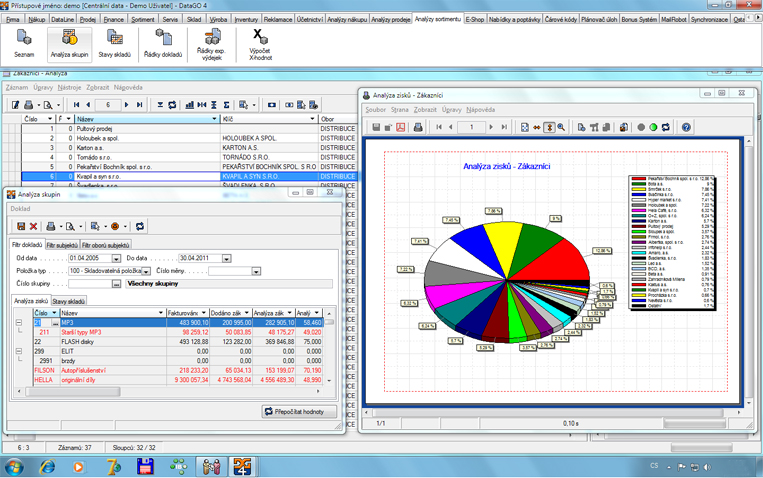Click the print icon in chart window toolbar

pyautogui.click(x=418, y=127)
